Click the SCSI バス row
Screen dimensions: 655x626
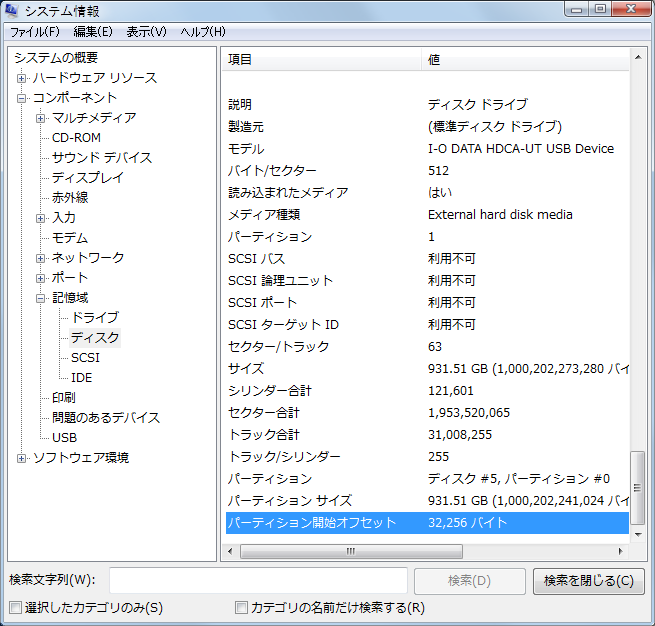click(427, 259)
